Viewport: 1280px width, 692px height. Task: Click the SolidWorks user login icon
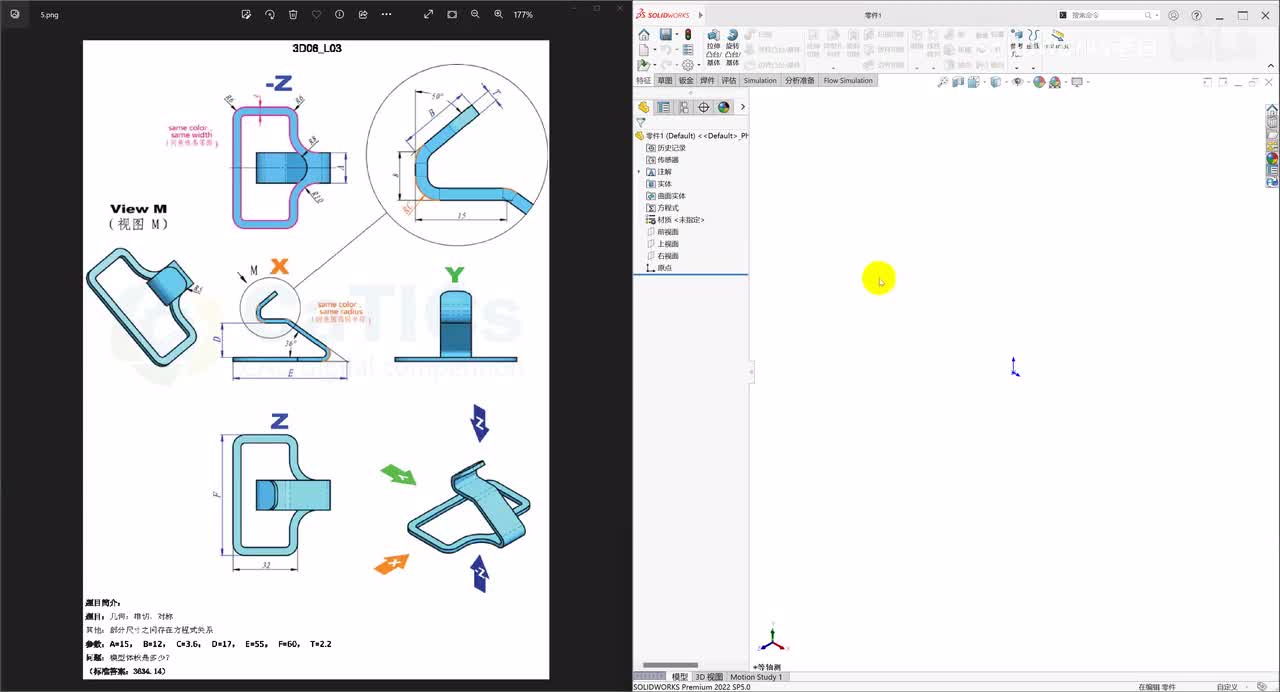[1173, 15]
